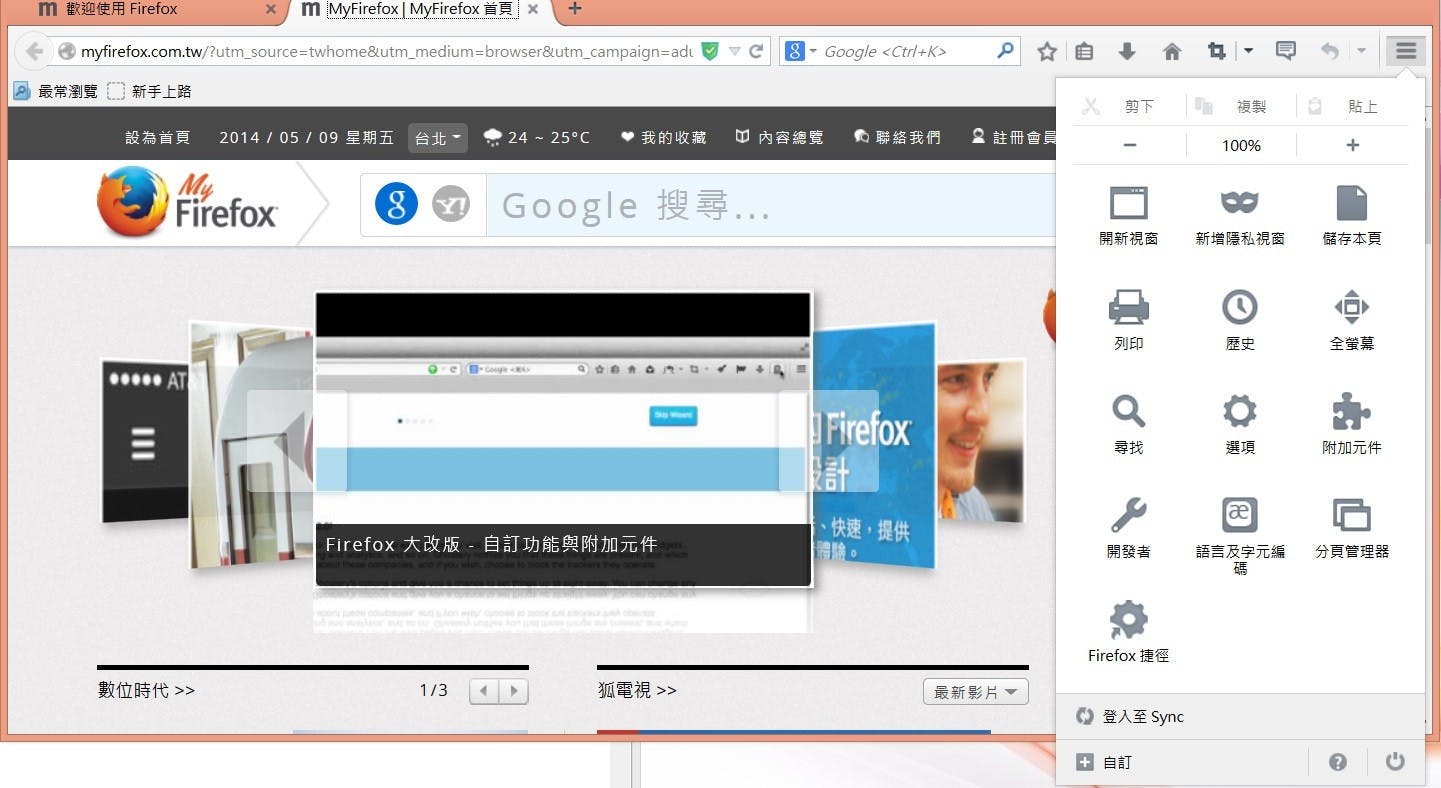Click 內容總覽 link
This screenshot has height=788, width=1441.
coord(779,137)
